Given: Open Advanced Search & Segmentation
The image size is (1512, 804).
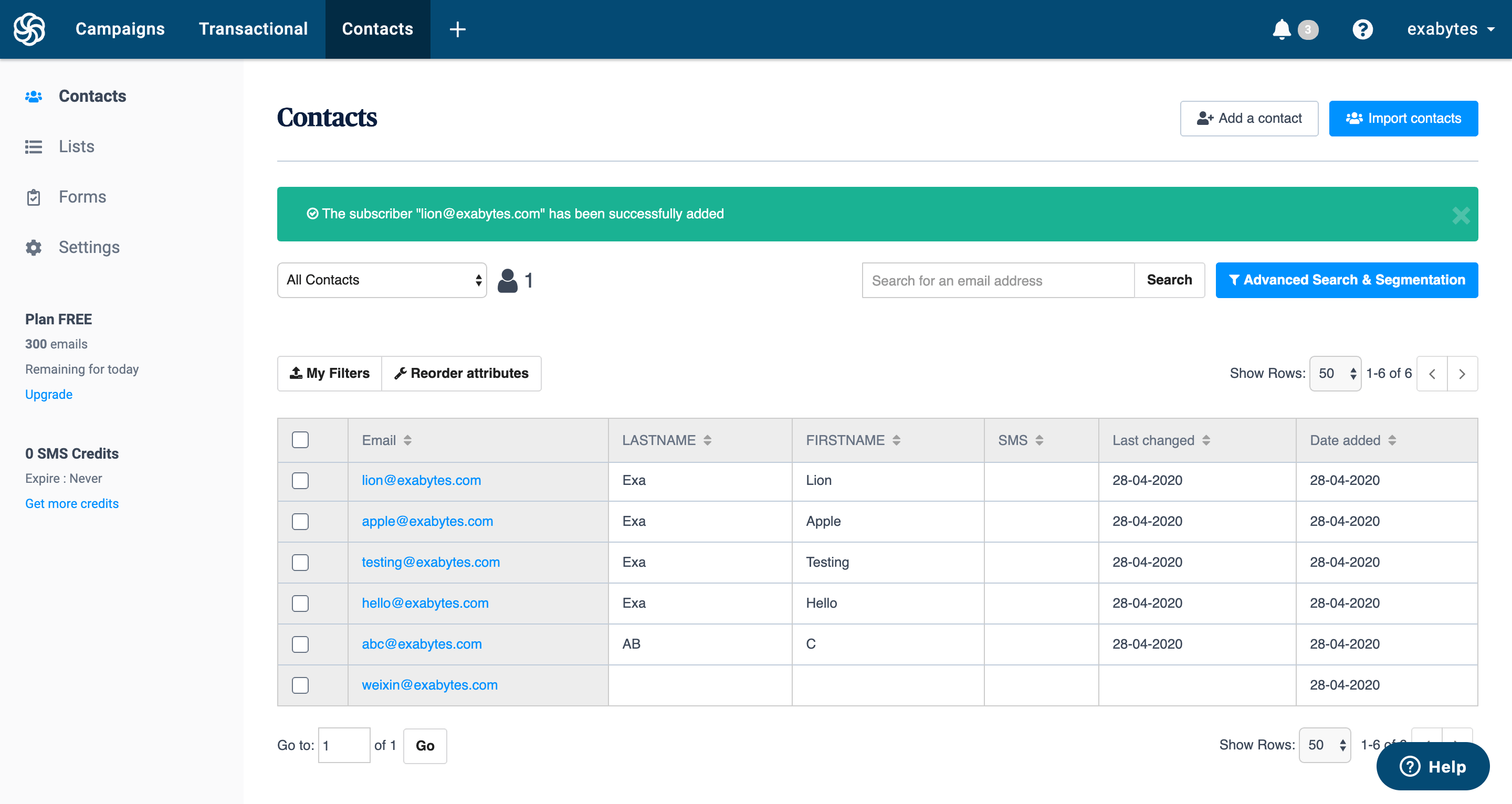Looking at the screenshot, I should pos(1347,280).
